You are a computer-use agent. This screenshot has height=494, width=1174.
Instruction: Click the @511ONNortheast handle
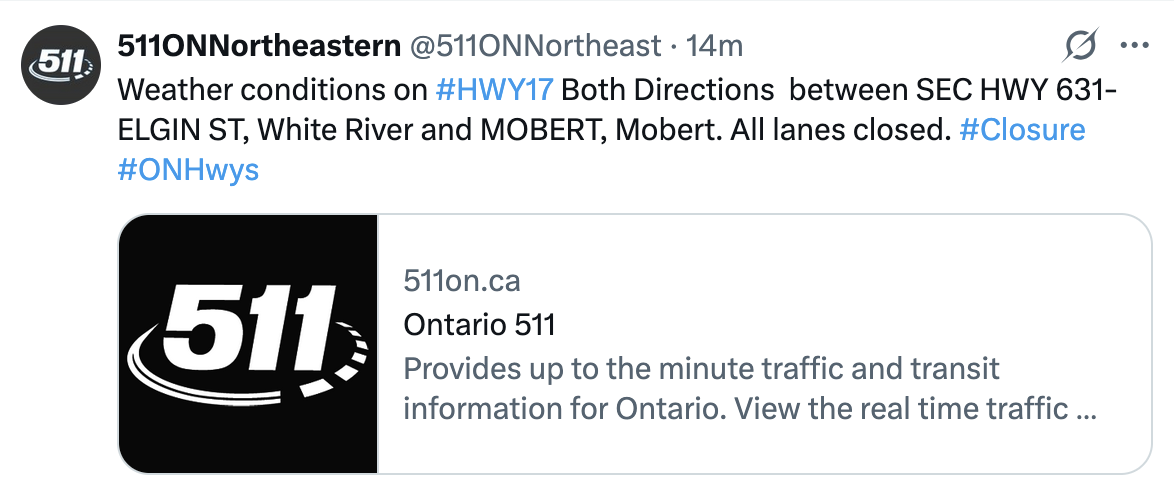(536, 45)
